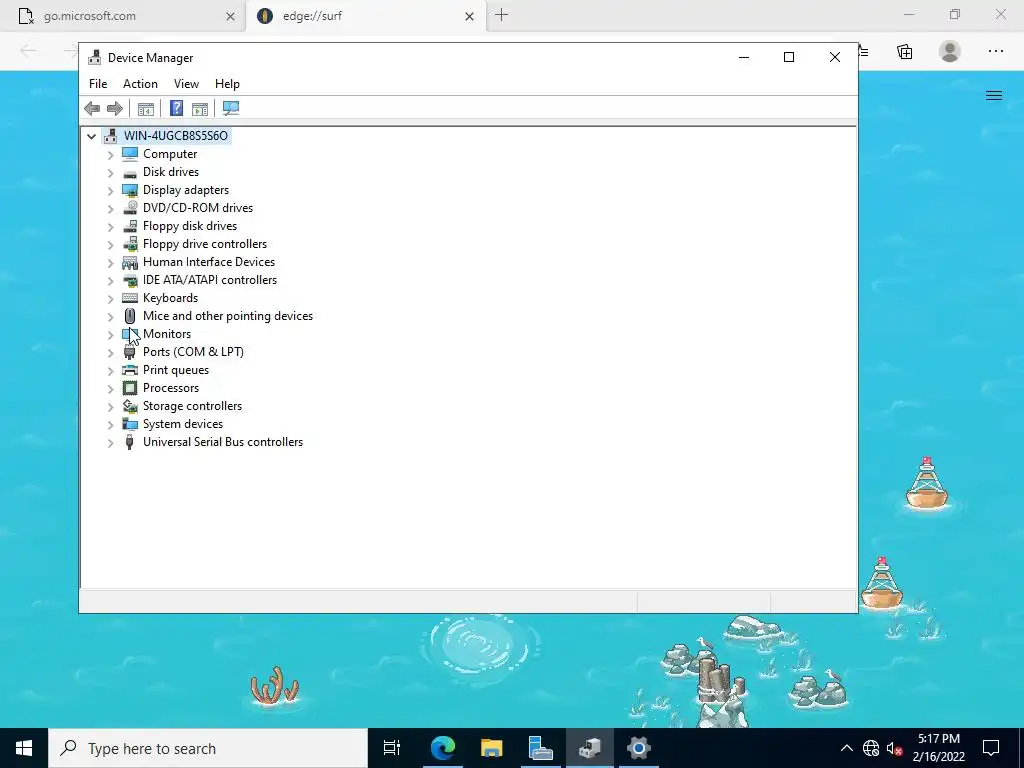The height and width of the screenshot is (768, 1024).
Task: Click the Forward arrow in Device Manager toolbar
Action: 114,108
